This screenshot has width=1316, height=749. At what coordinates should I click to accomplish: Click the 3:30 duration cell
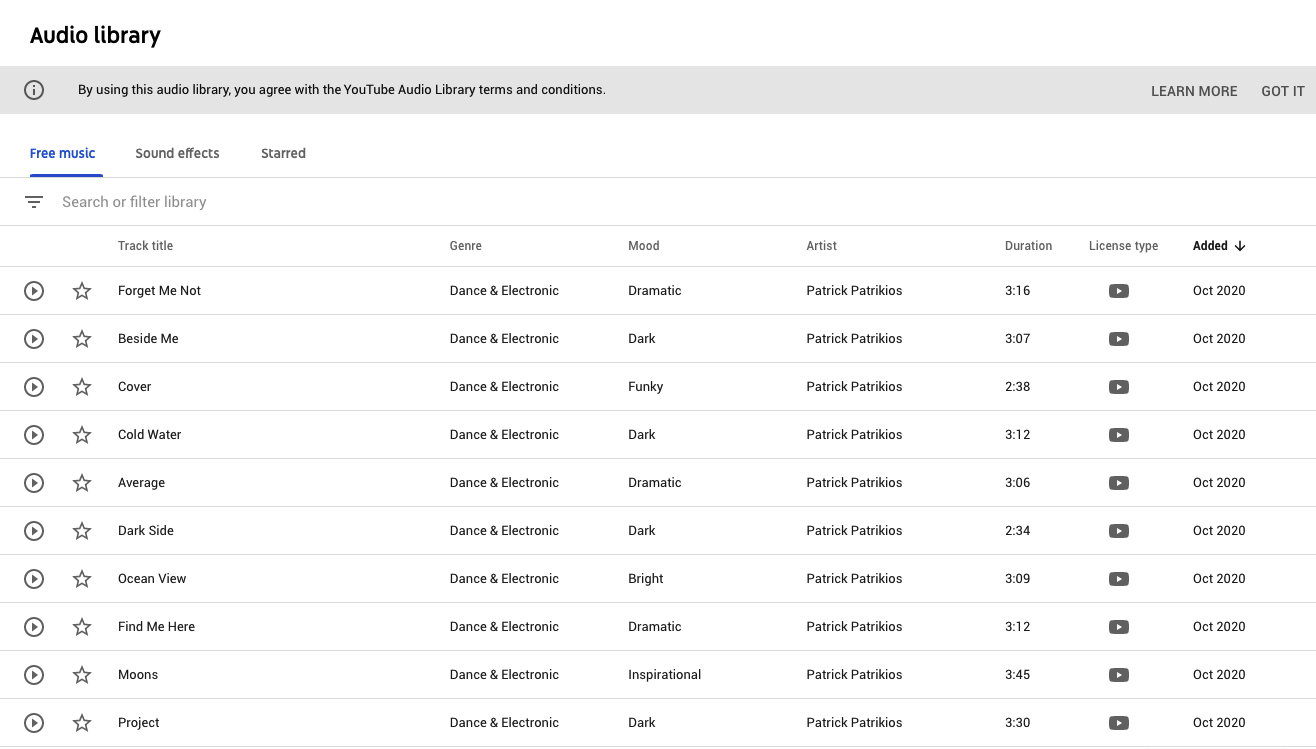(x=1017, y=723)
